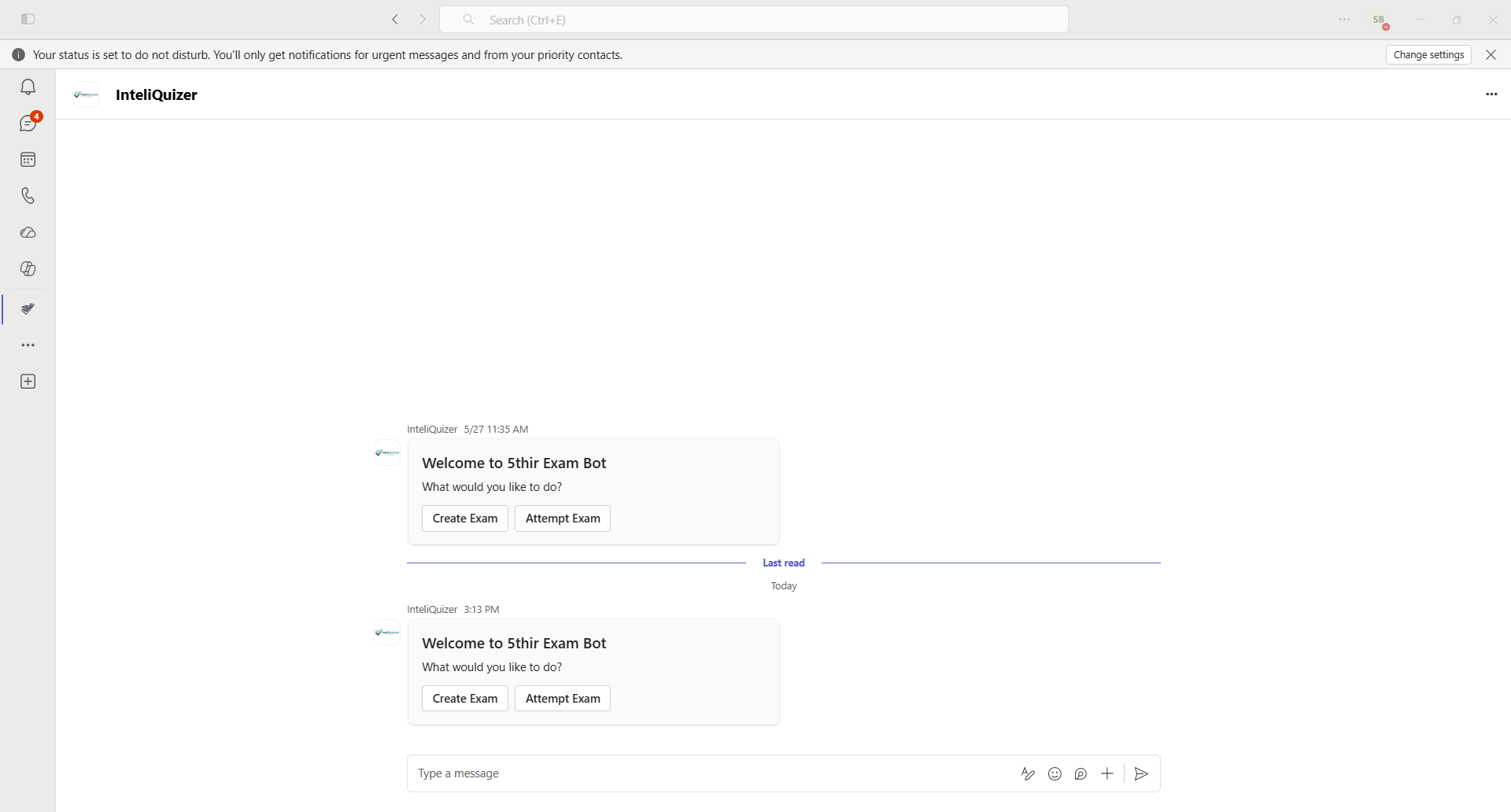Show more apps via sidebar ellipsis

(x=28, y=345)
